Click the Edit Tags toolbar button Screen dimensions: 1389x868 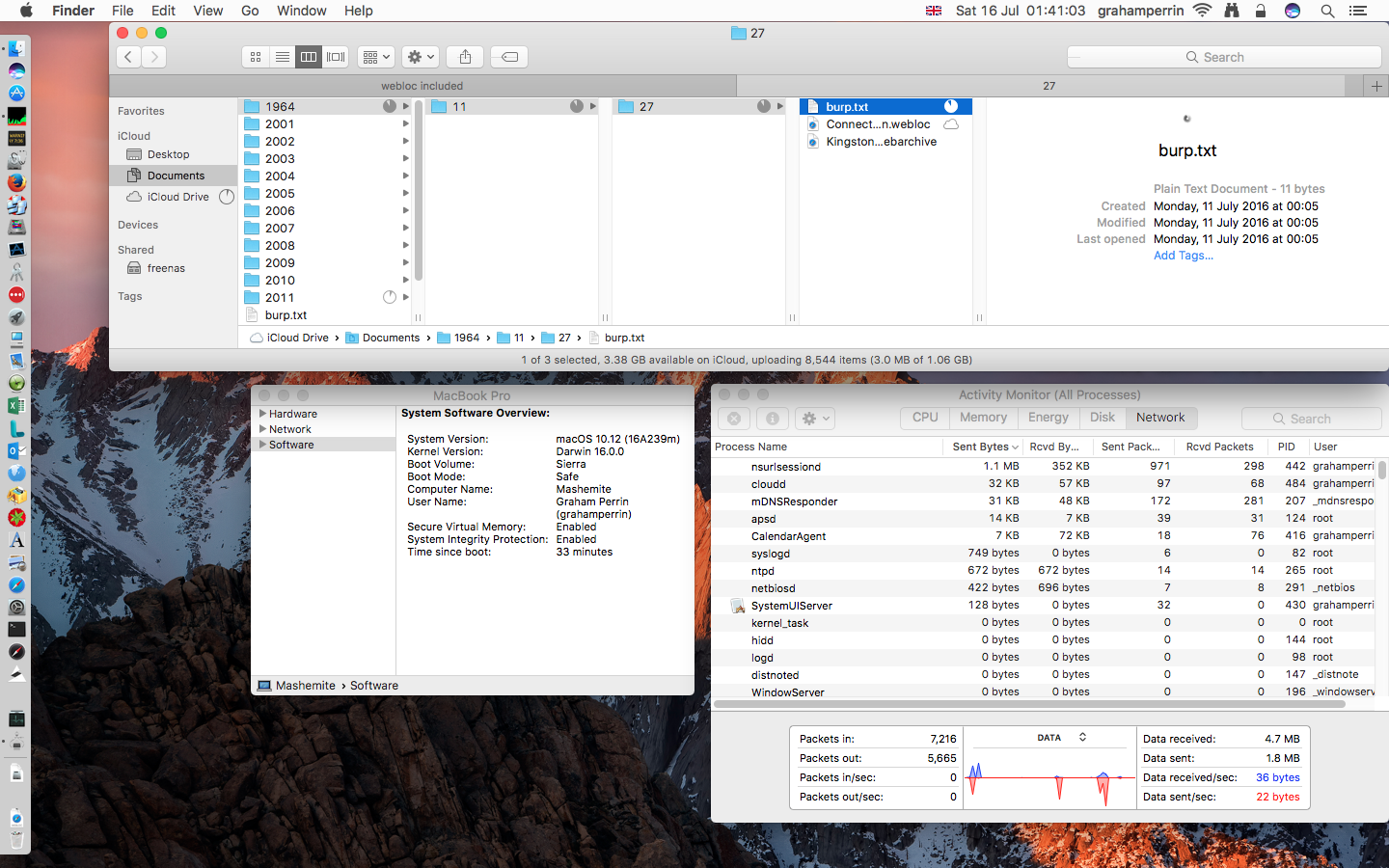pyautogui.click(x=509, y=57)
